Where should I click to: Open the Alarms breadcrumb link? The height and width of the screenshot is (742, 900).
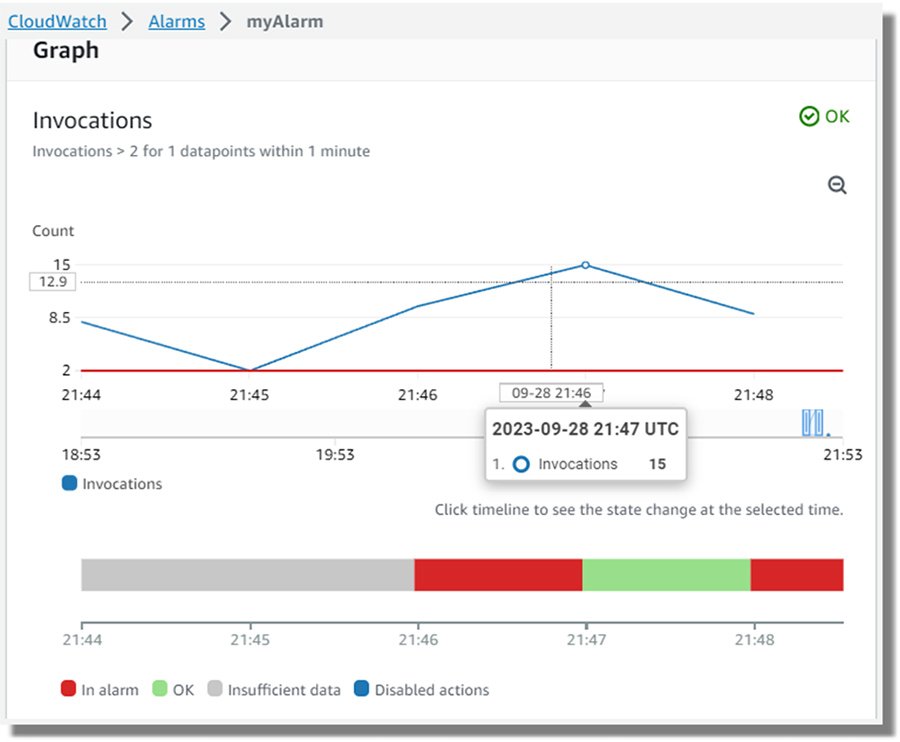176,21
